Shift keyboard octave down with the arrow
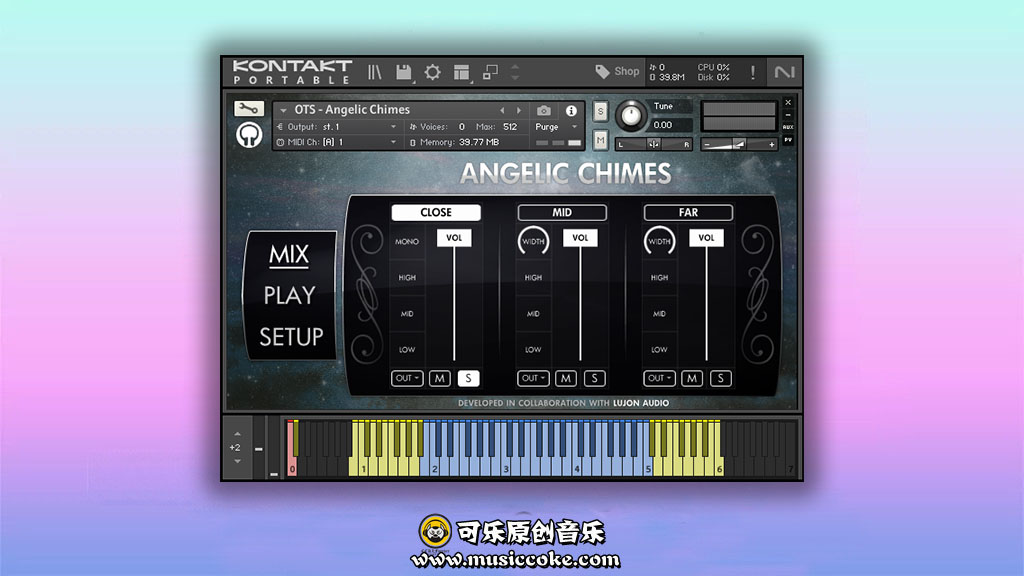1024x576 pixels. [x=237, y=461]
